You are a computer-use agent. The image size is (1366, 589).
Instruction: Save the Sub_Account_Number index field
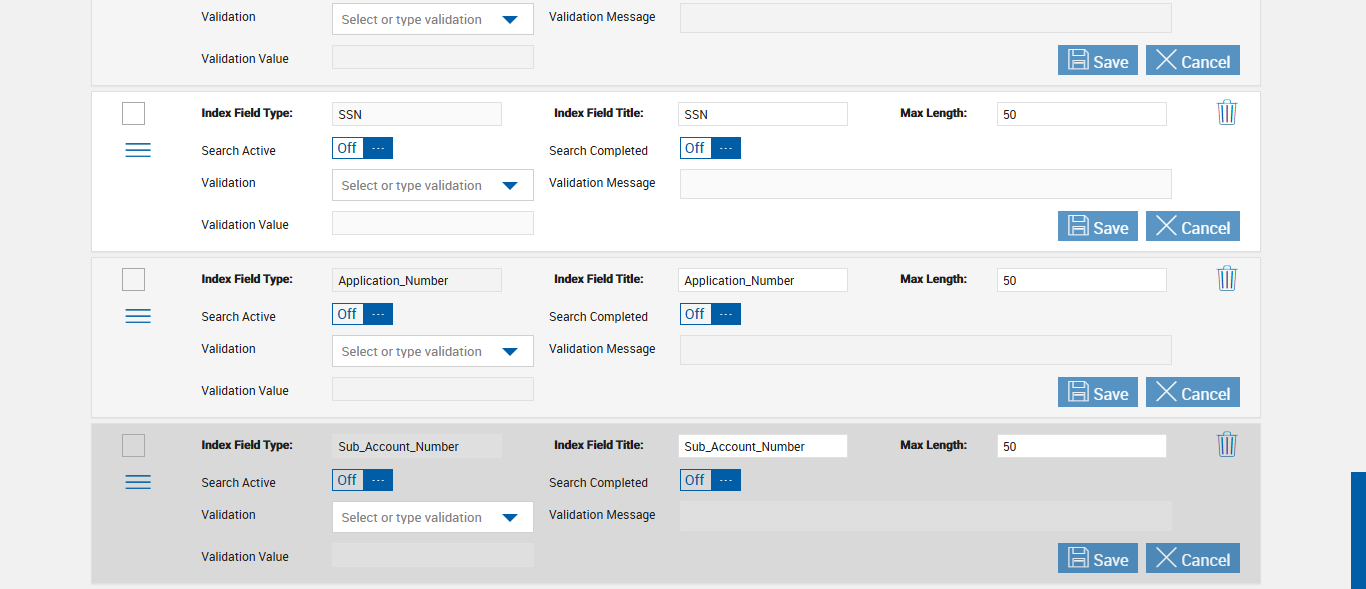[1097, 558]
